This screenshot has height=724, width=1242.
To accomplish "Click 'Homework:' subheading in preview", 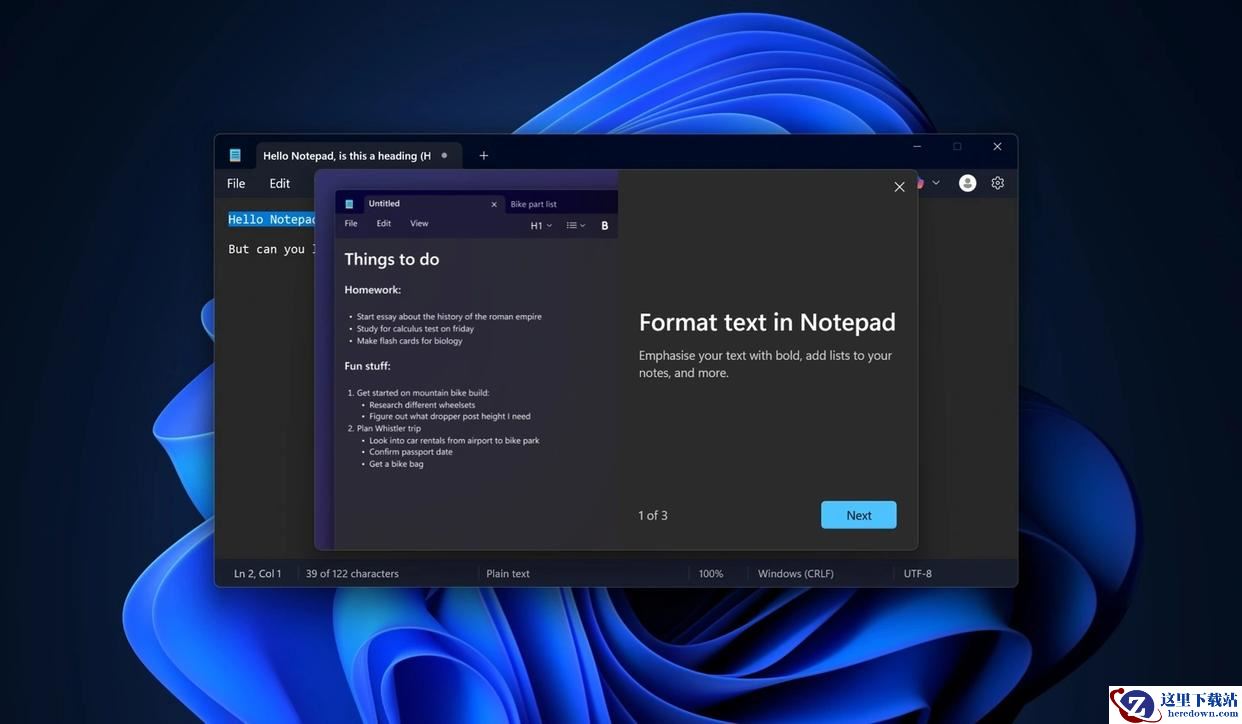I will click(x=373, y=290).
